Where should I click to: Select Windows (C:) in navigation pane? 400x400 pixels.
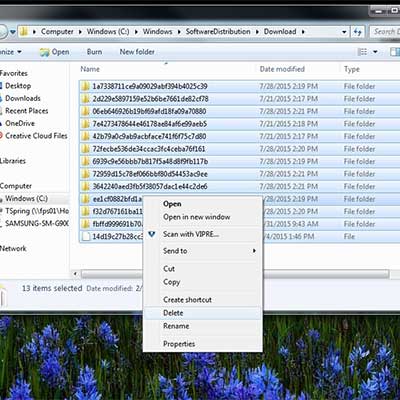click(x=26, y=199)
